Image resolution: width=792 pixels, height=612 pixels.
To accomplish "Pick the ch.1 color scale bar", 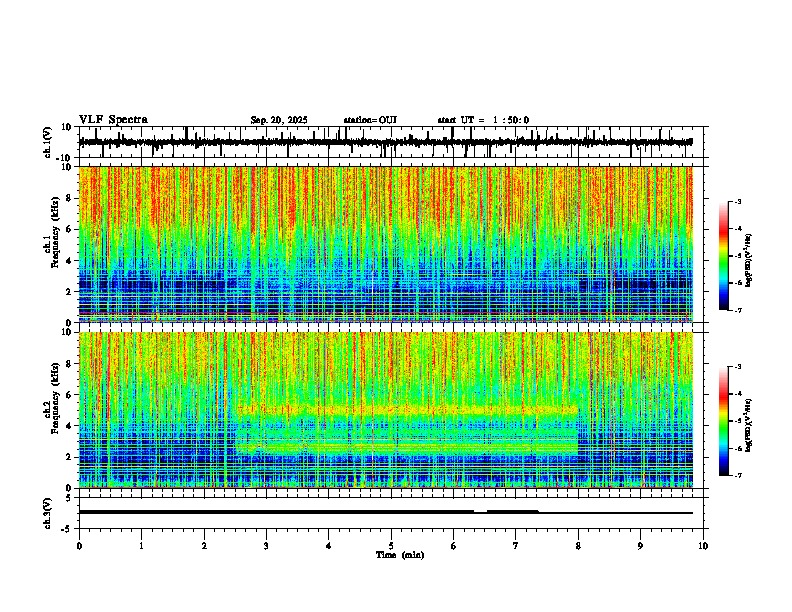I will tap(723, 256).
